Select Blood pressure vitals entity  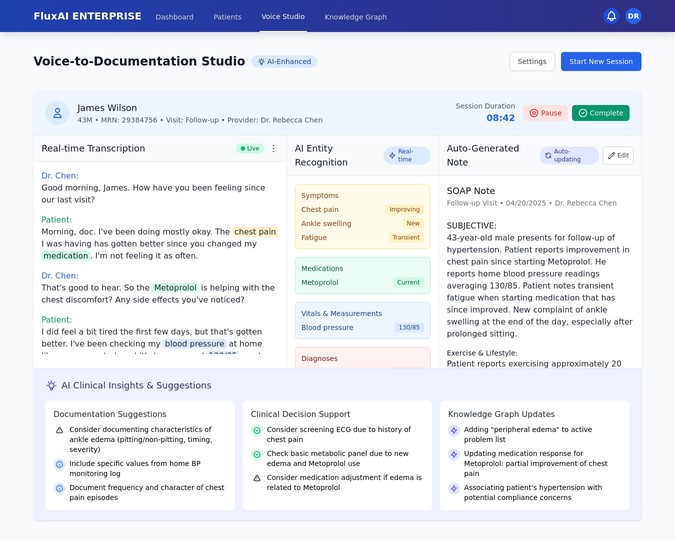point(327,327)
